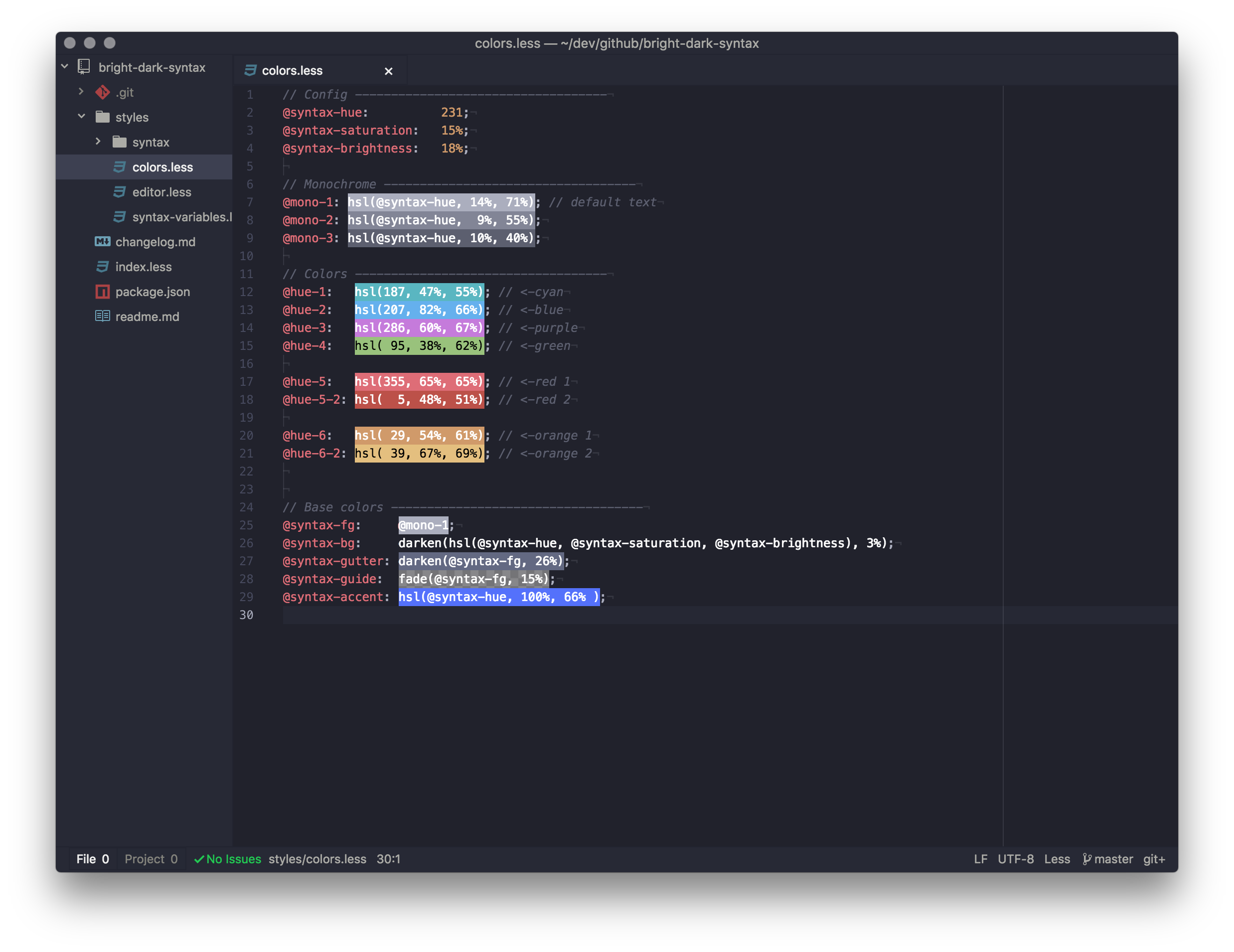Click the git repository icon beside .git

102,92
